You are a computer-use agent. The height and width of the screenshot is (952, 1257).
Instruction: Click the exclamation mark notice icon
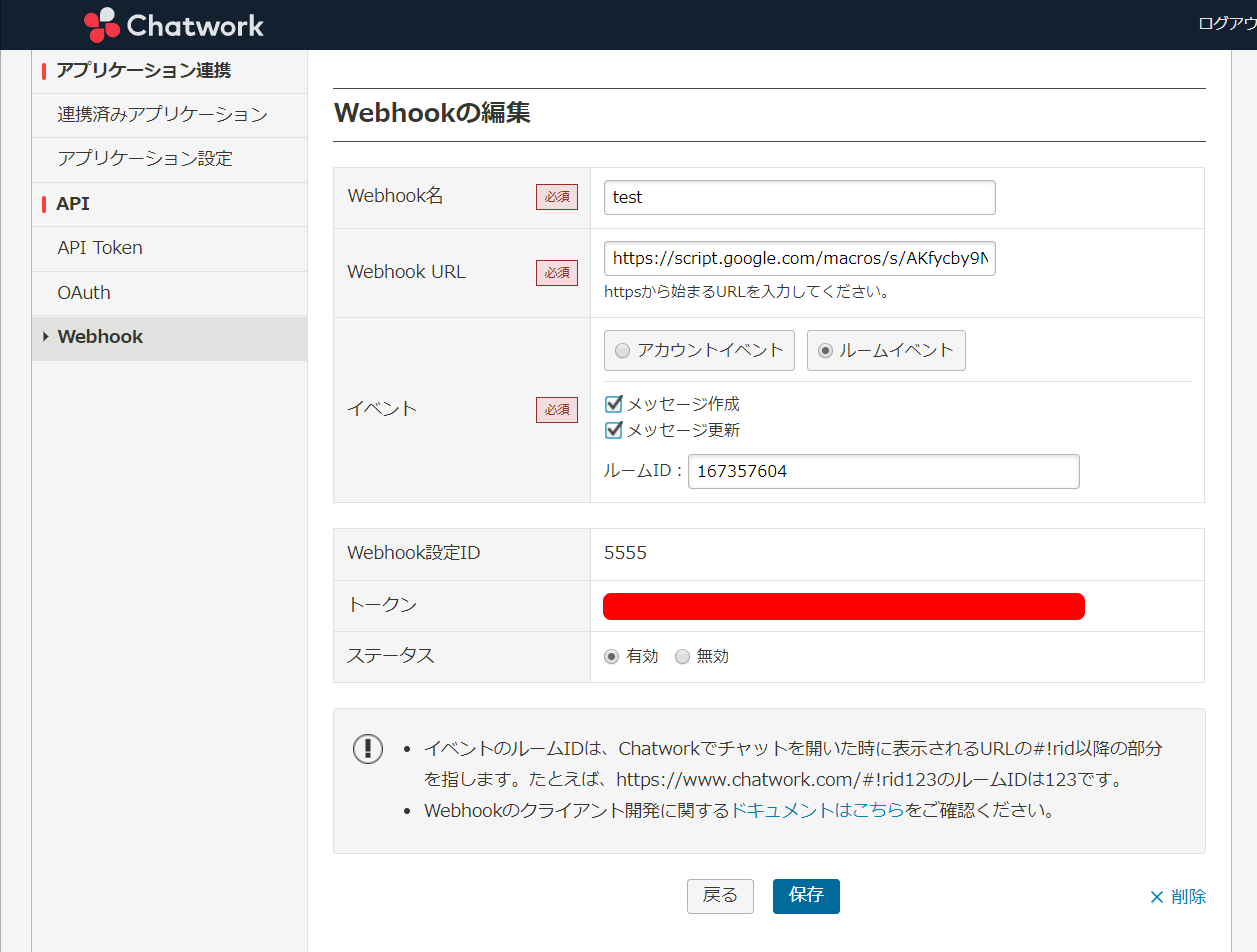[368, 748]
